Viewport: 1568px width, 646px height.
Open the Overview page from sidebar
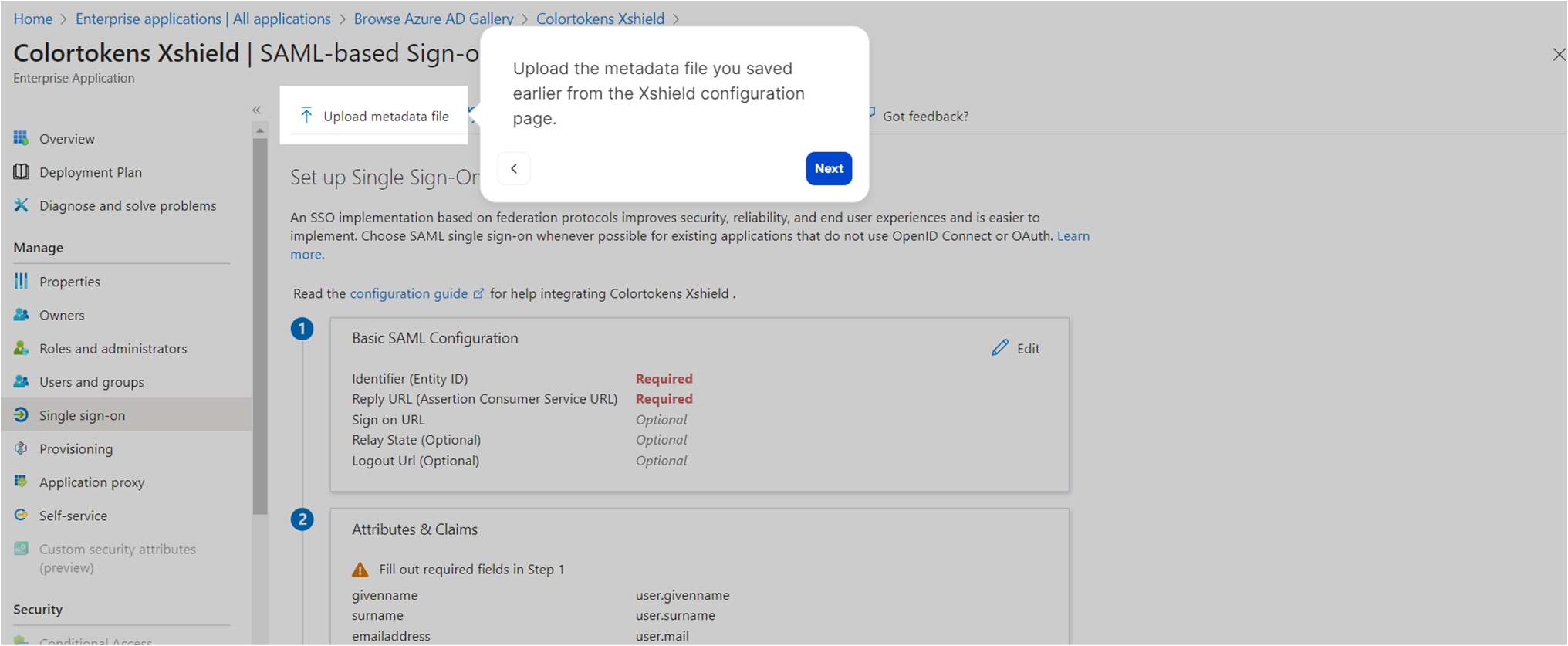coord(66,138)
